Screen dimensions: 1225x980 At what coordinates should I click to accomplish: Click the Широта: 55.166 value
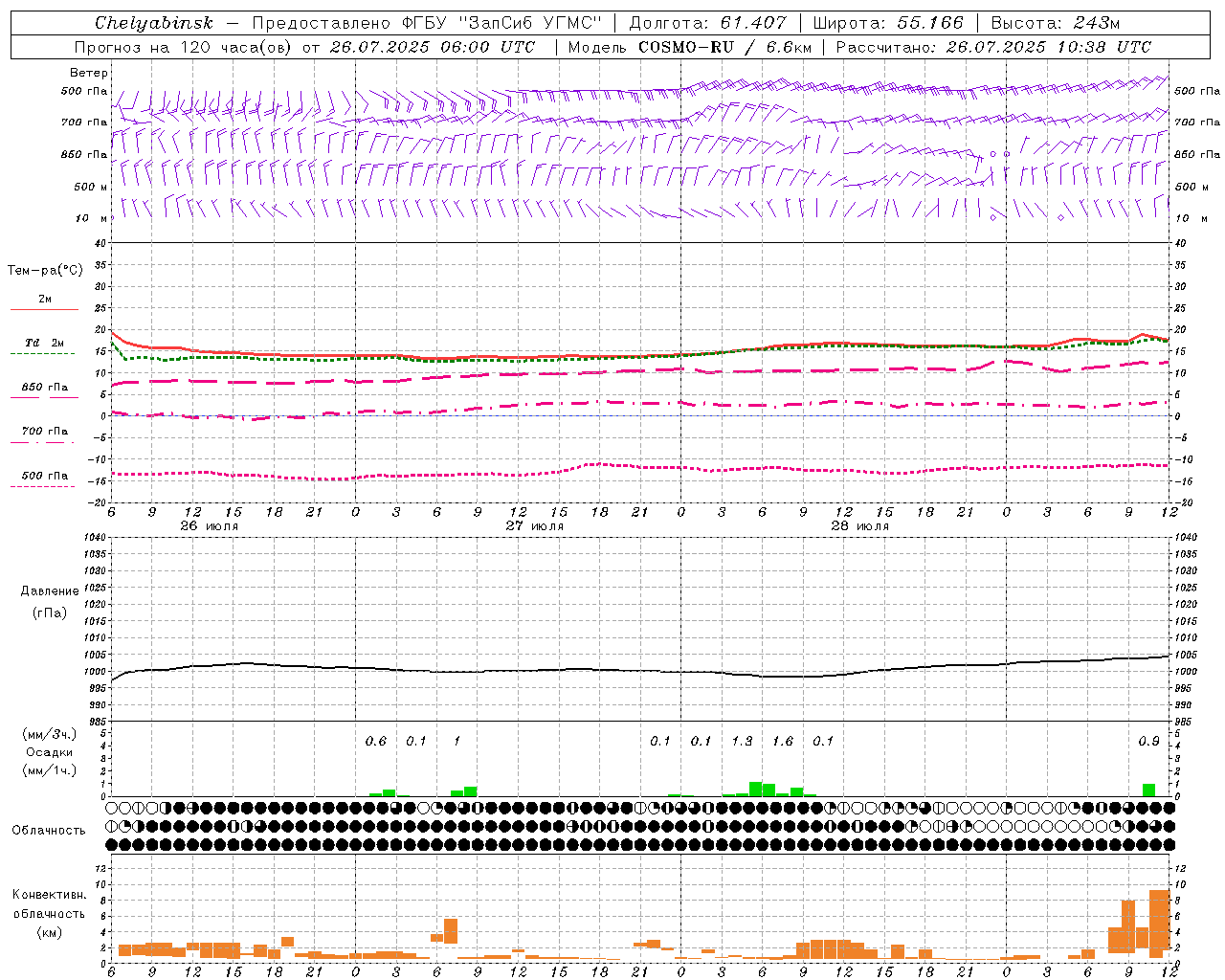point(888,23)
